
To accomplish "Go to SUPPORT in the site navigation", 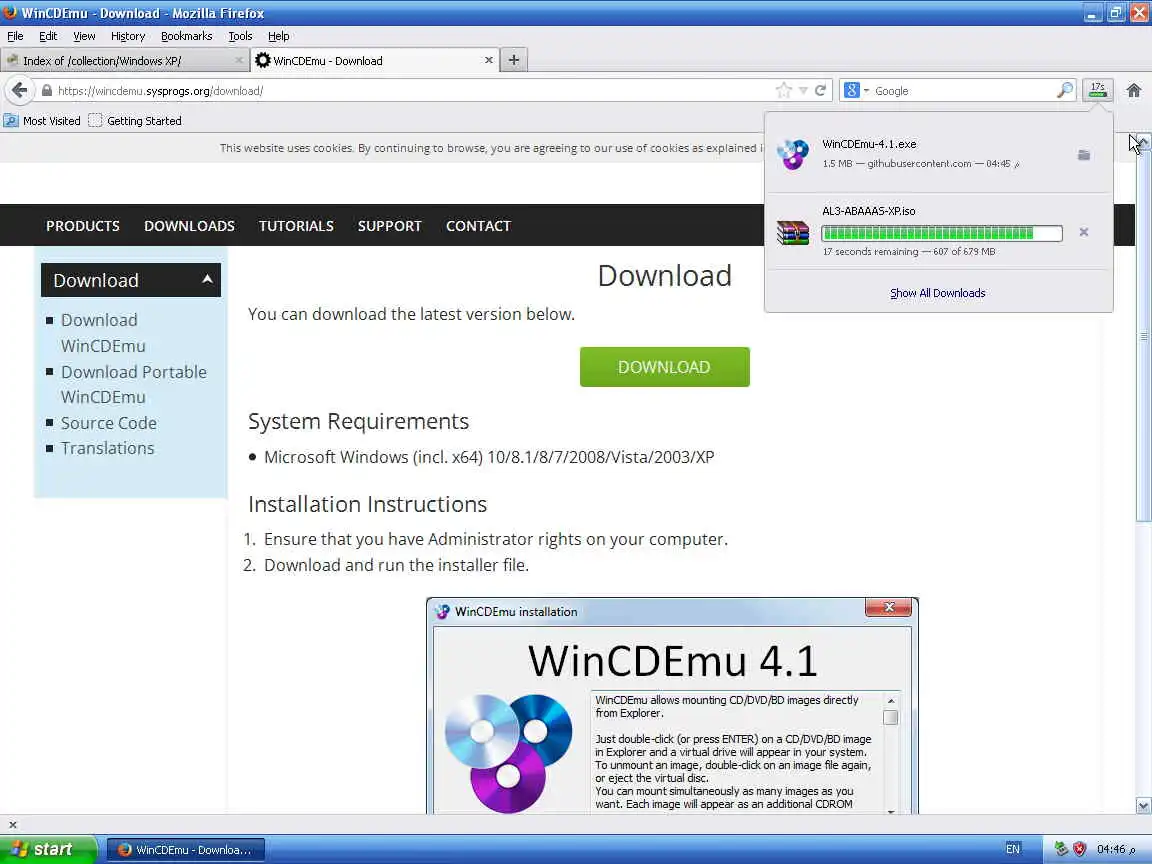I will click(x=389, y=226).
